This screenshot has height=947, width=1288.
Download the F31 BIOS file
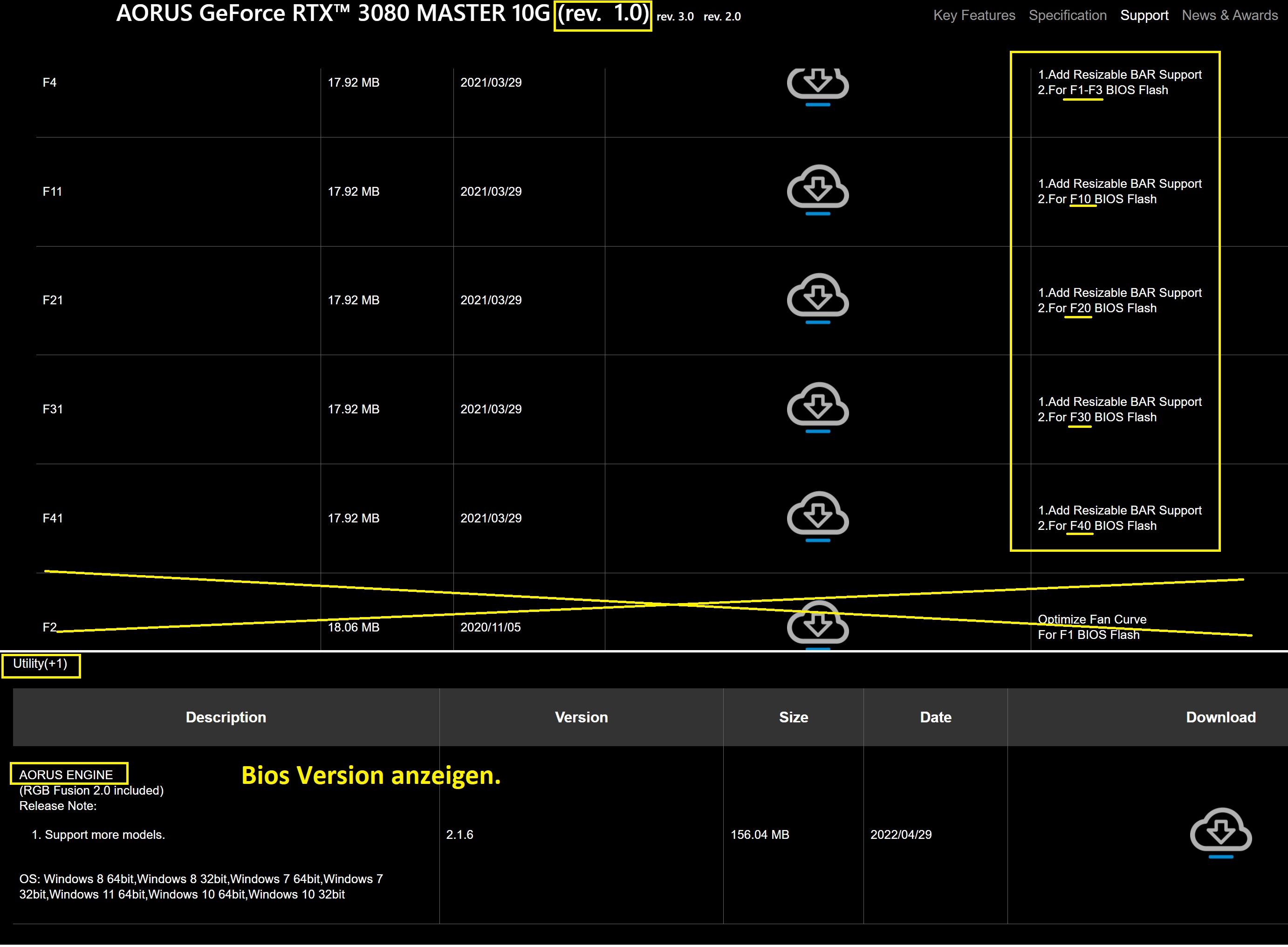point(817,408)
